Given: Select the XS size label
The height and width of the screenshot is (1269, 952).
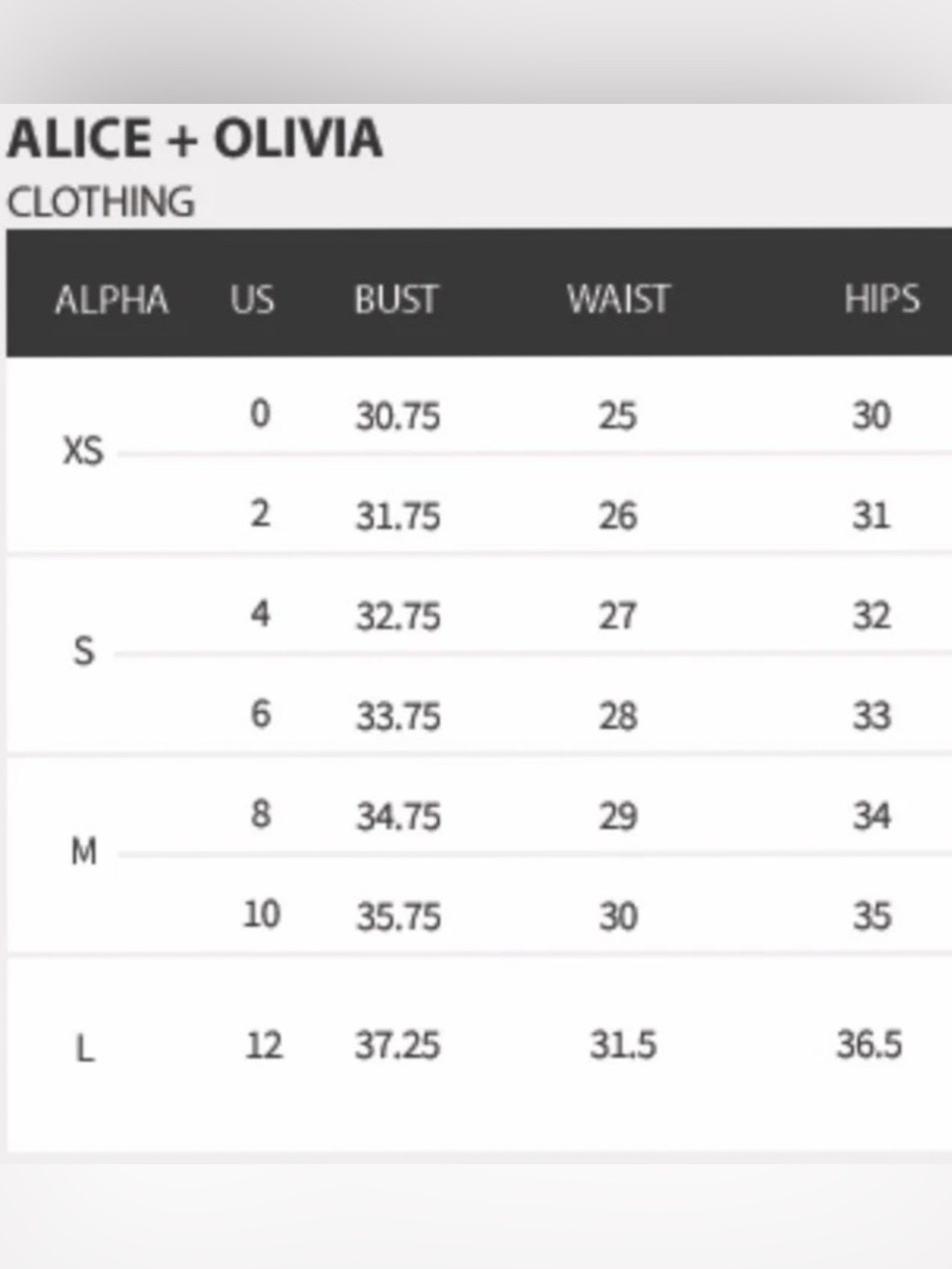Looking at the screenshot, I should click(x=83, y=450).
